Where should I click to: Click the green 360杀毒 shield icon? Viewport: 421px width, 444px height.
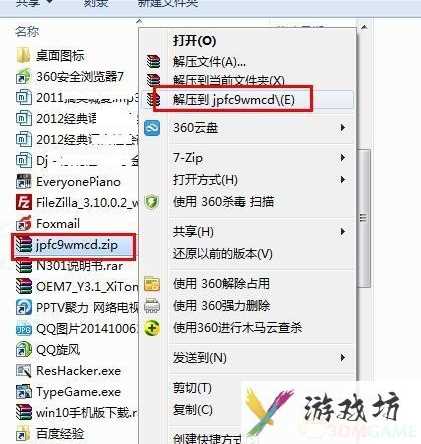point(152,202)
